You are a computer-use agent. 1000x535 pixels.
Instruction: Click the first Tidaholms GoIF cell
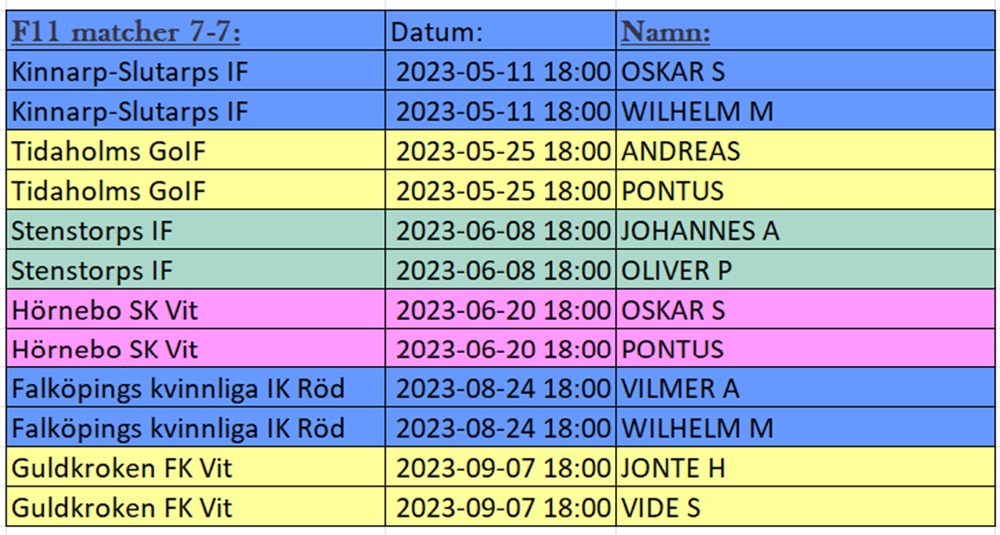196,150
